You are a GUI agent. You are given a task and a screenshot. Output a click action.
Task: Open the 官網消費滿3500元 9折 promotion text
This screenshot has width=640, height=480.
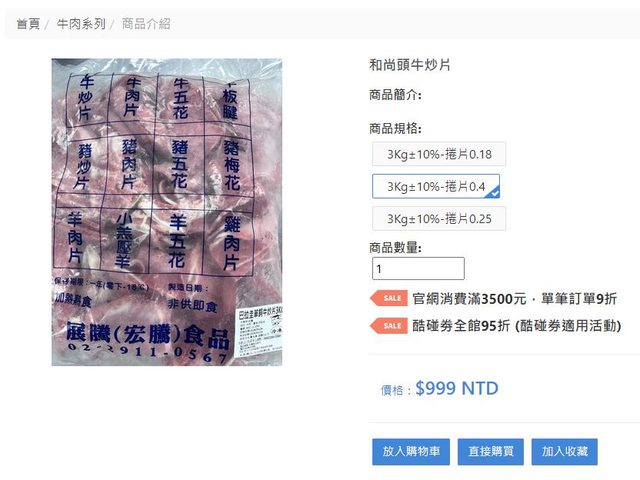click(x=514, y=298)
